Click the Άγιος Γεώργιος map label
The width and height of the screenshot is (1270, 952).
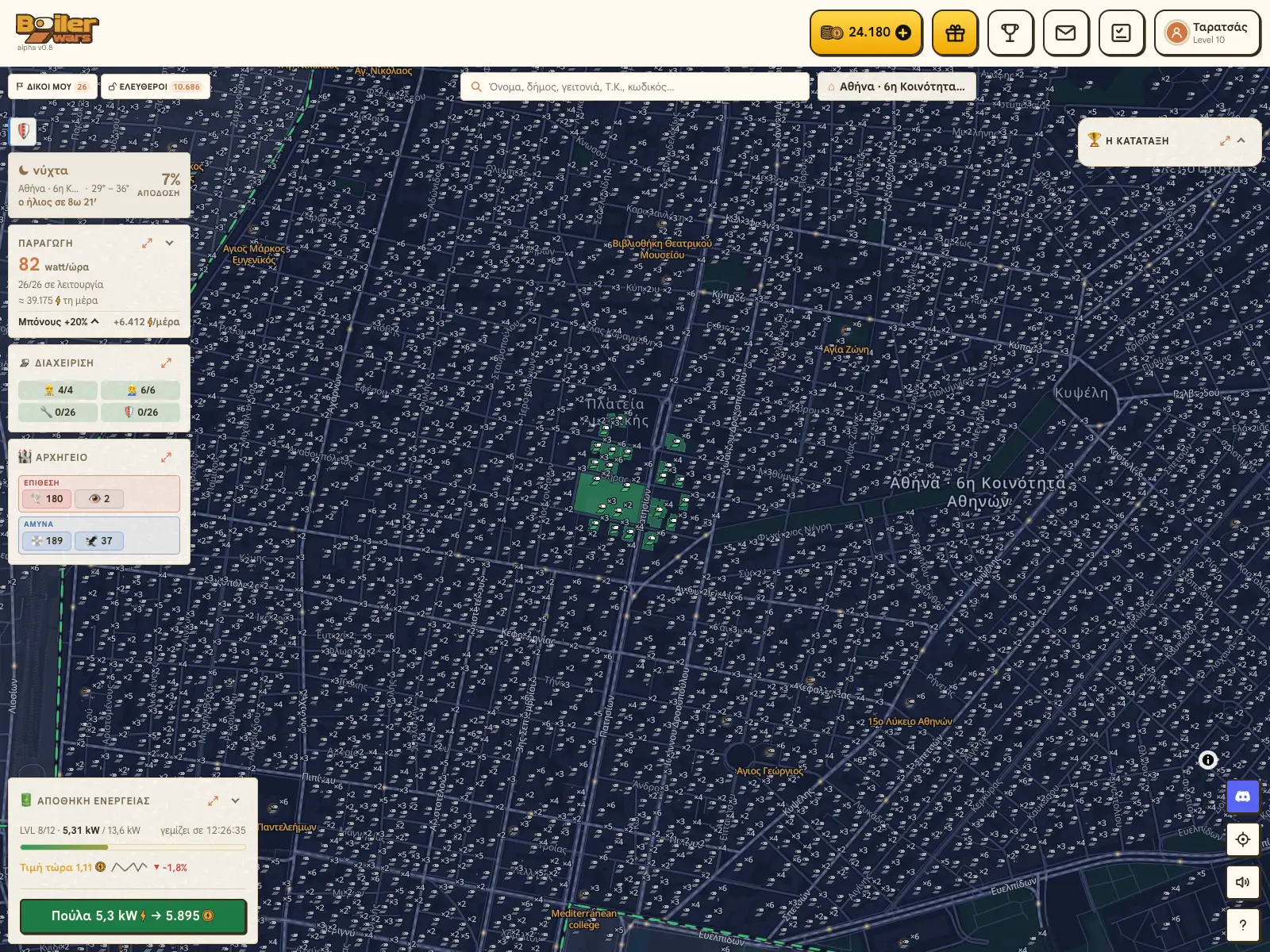(769, 771)
